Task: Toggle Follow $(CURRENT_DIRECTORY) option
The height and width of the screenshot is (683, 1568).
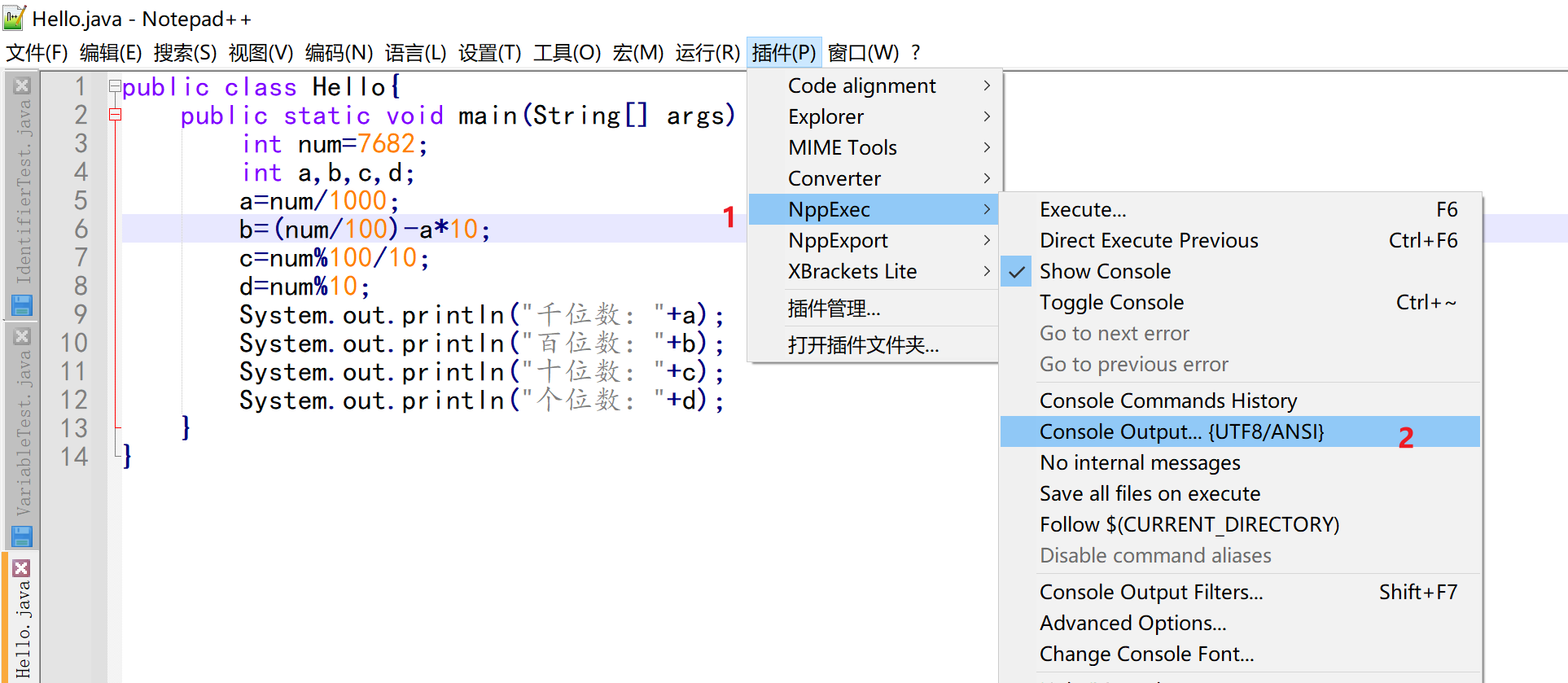Action: click(x=1240, y=524)
